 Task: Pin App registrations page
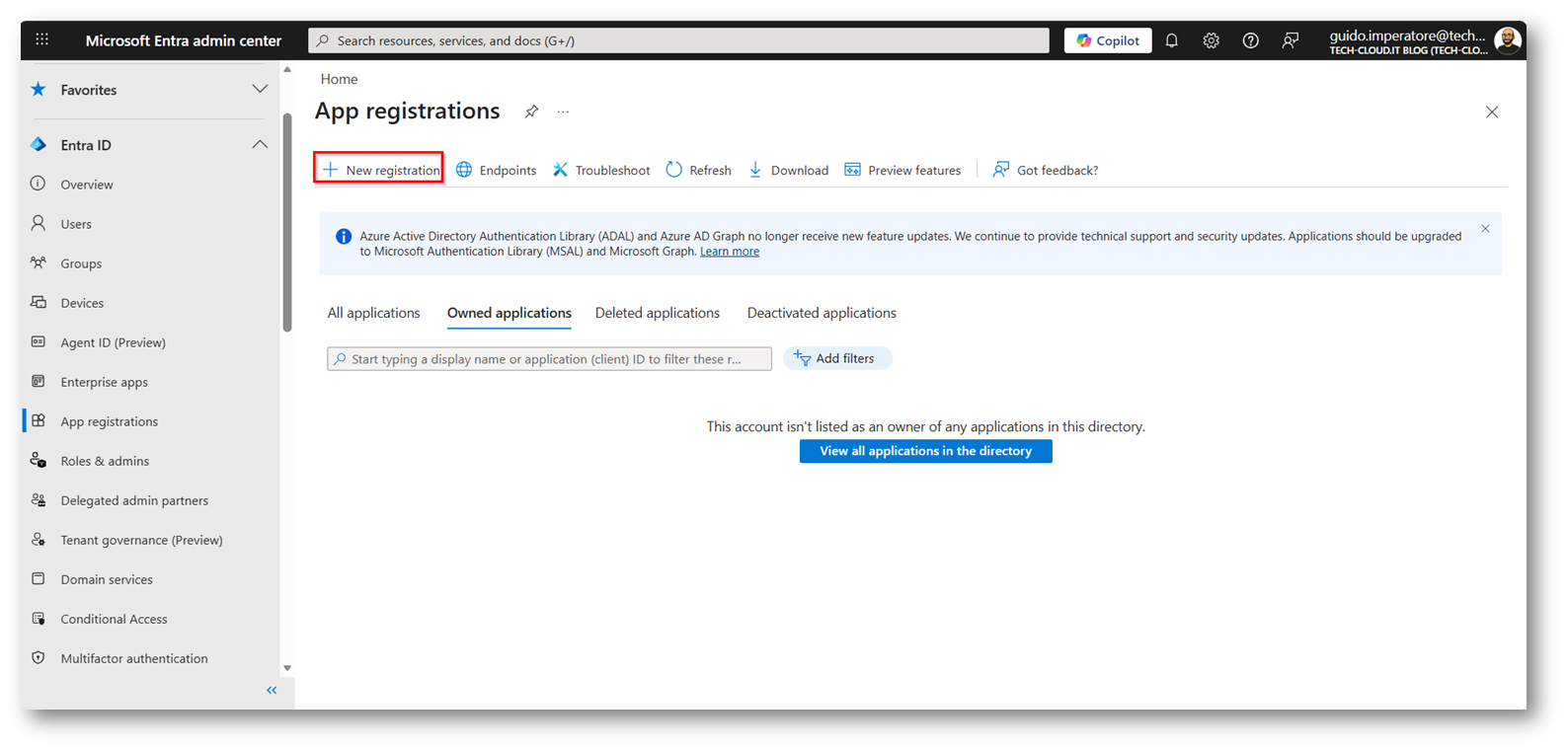(x=531, y=112)
